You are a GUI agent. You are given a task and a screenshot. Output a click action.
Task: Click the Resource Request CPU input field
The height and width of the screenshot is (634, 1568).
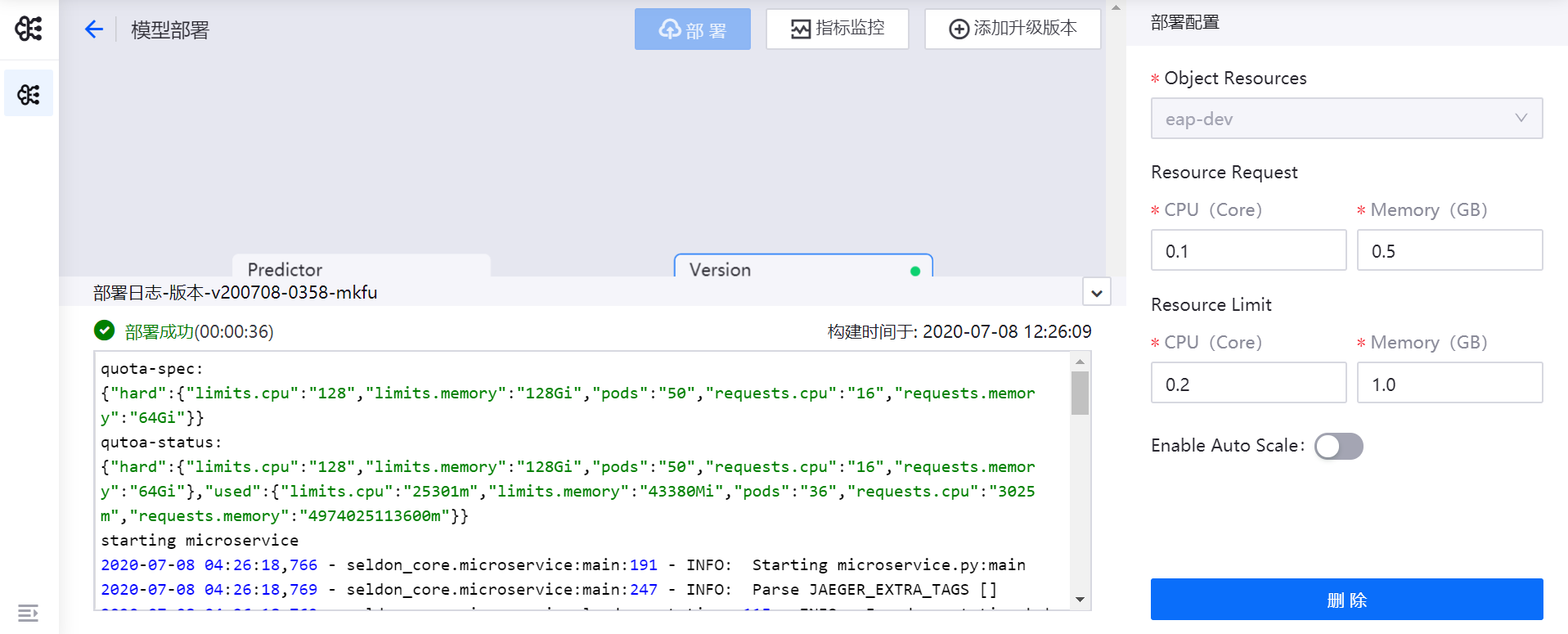(1247, 250)
